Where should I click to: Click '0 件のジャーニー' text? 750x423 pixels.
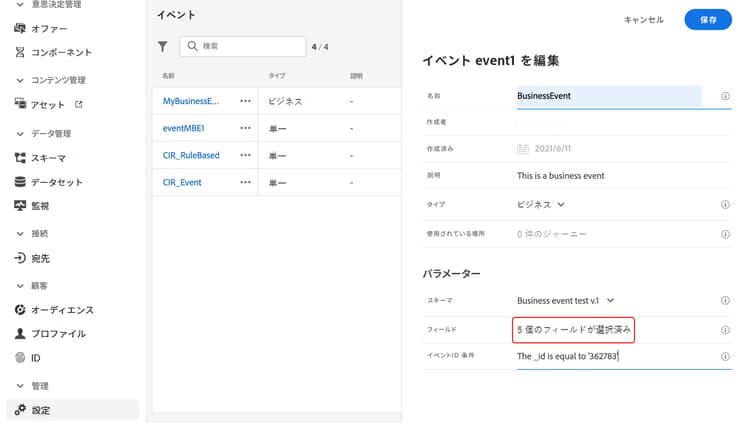pos(551,234)
